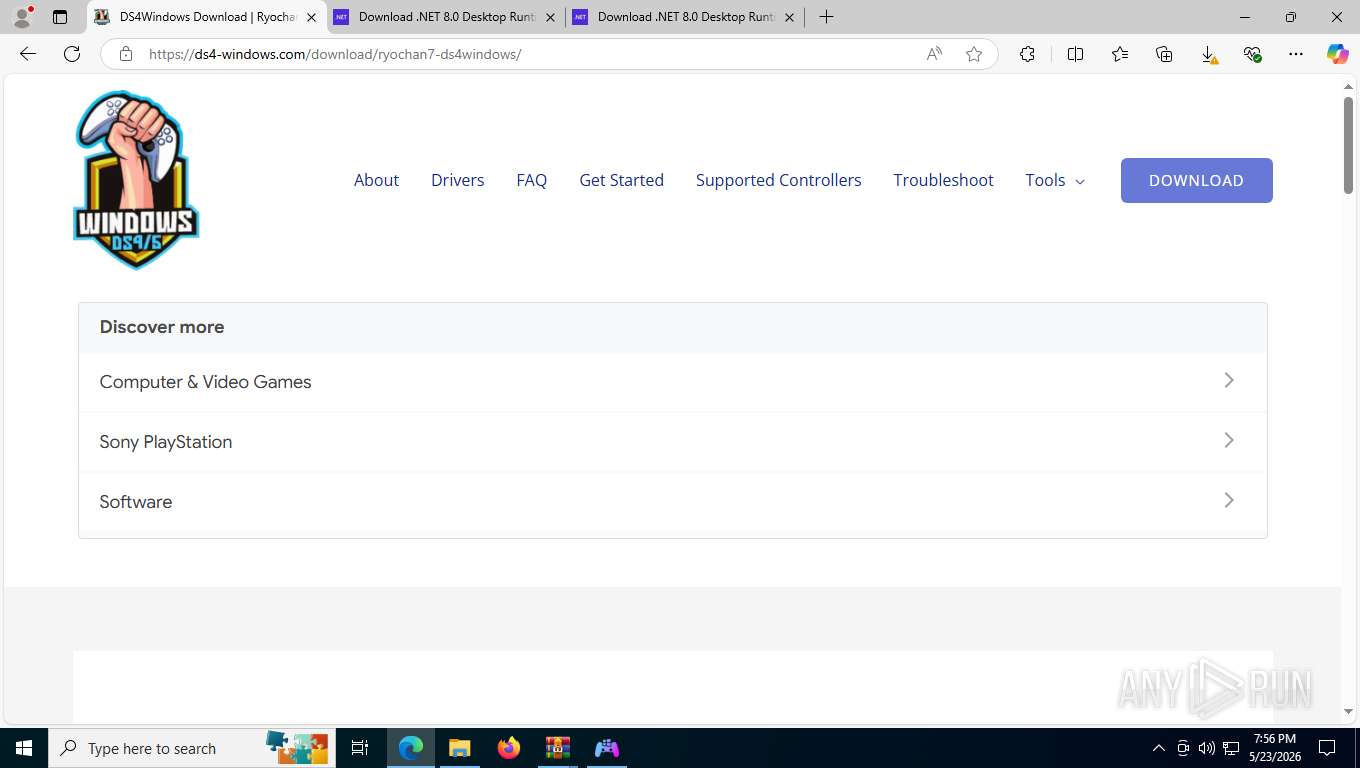
Task: Go back to the previous page
Action: 28,54
